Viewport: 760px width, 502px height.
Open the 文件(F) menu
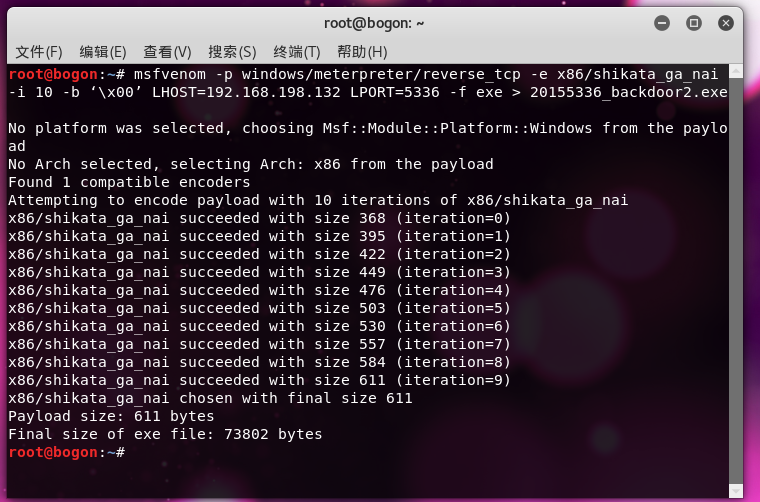pyautogui.click(x=39, y=52)
